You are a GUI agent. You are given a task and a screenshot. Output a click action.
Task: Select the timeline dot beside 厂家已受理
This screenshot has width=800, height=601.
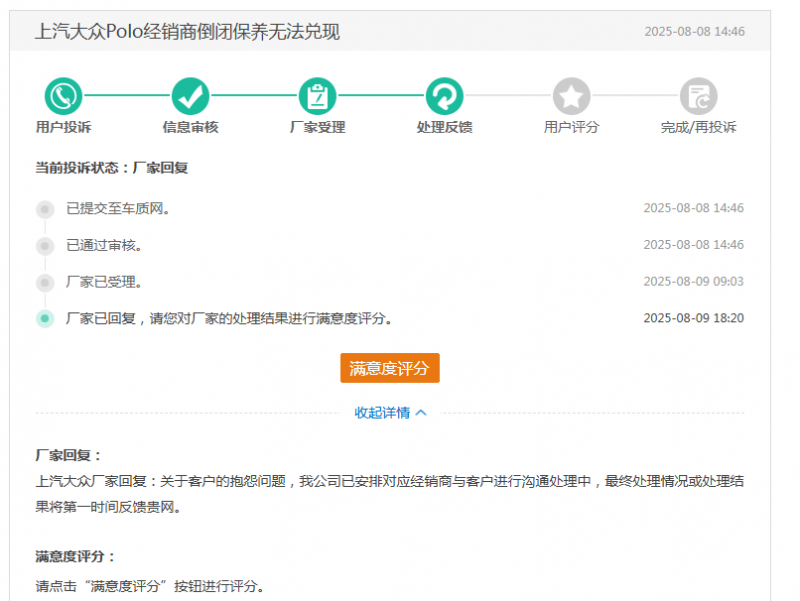(45, 282)
